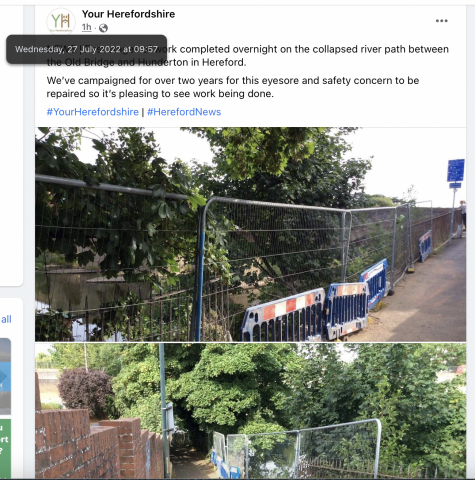Image resolution: width=475 pixels, height=480 pixels.
Task: Click the green panel at bottom left
Action: [x=5, y=448]
